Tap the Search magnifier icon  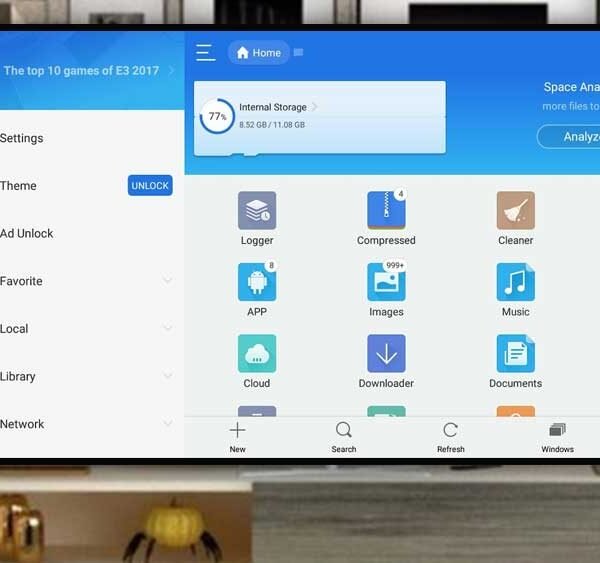[344, 430]
